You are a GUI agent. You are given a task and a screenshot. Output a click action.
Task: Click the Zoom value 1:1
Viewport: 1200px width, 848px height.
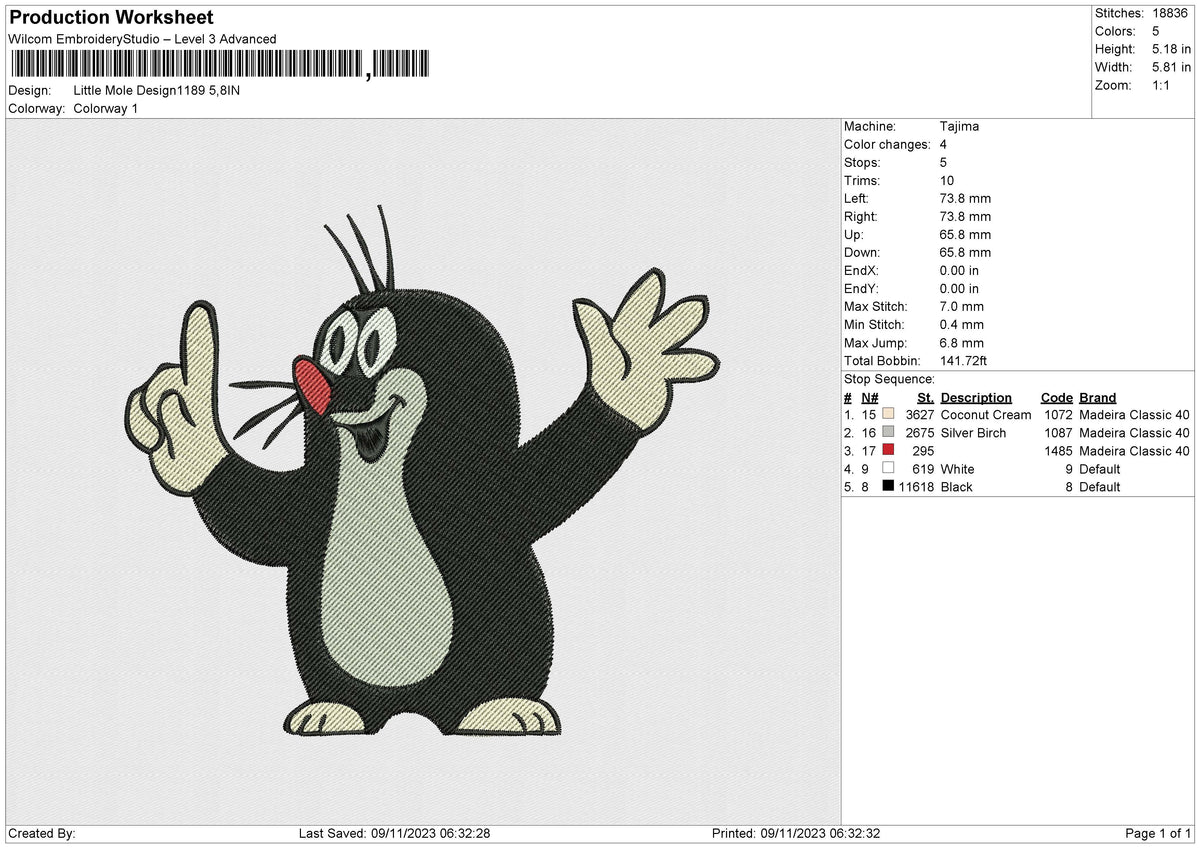point(1163,85)
